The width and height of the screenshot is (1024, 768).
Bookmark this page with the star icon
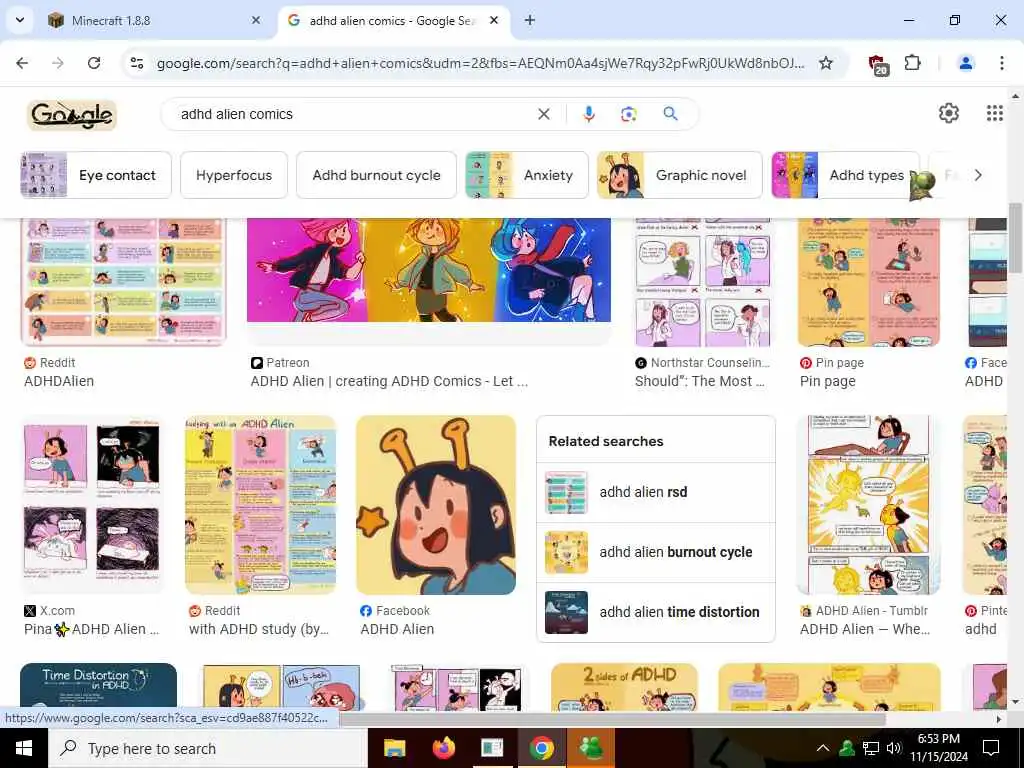(825, 63)
